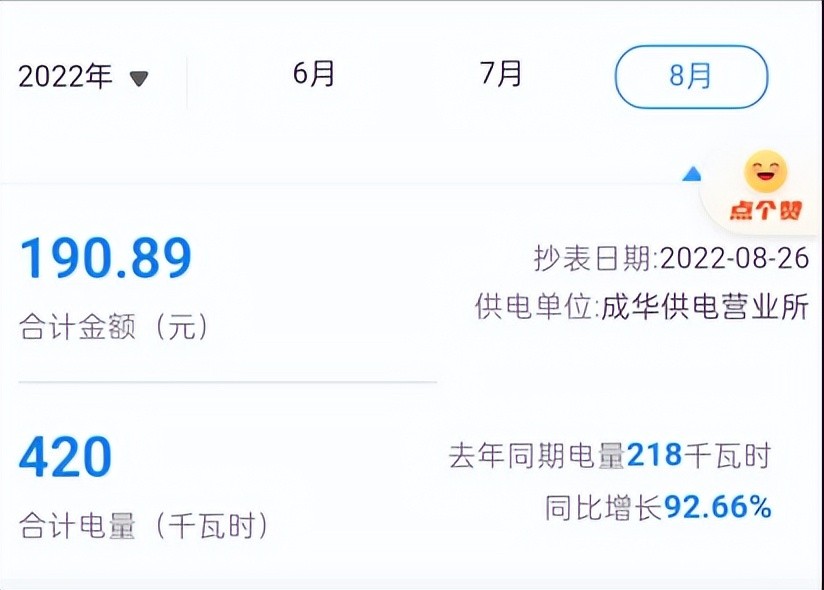Switch to the 7月 tab
This screenshot has width=824, height=590.
(501, 75)
